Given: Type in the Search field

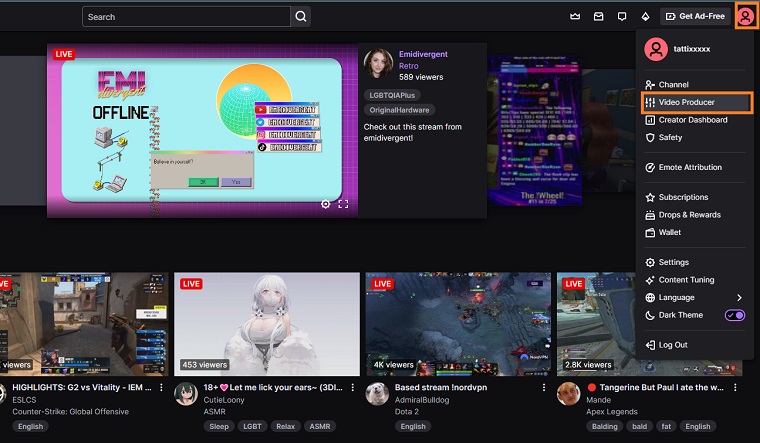Looking at the screenshot, I should 187,17.
